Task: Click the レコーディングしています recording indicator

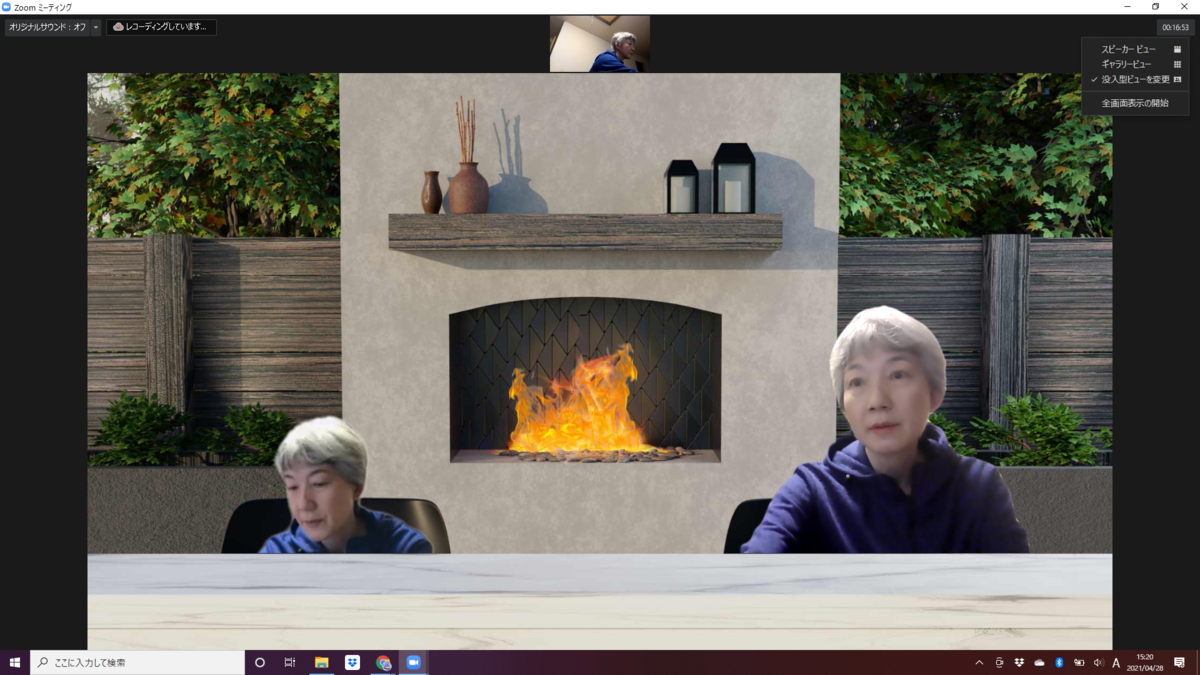Action: click(161, 27)
